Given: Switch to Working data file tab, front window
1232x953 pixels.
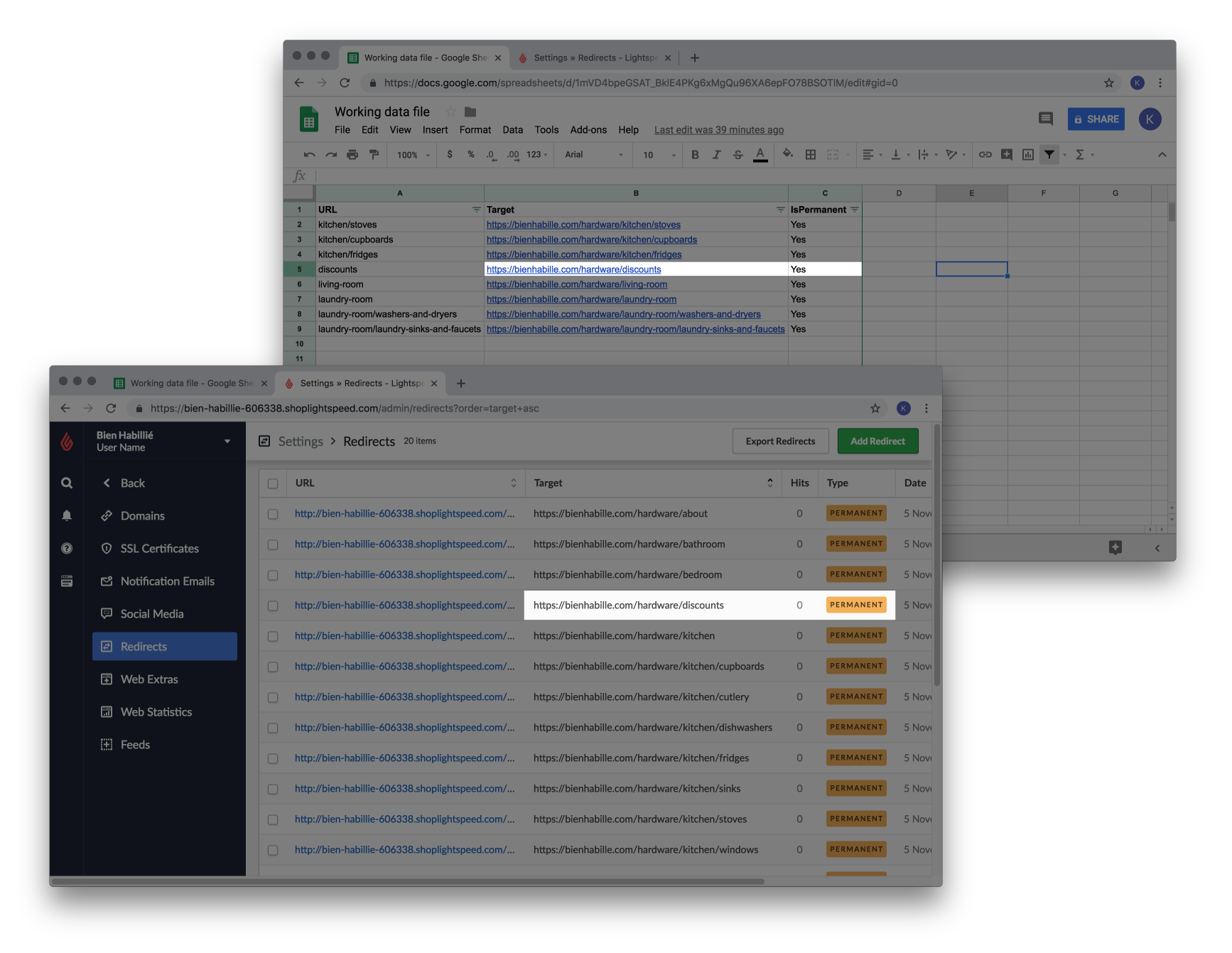Looking at the screenshot, I should tap(190, 383).
